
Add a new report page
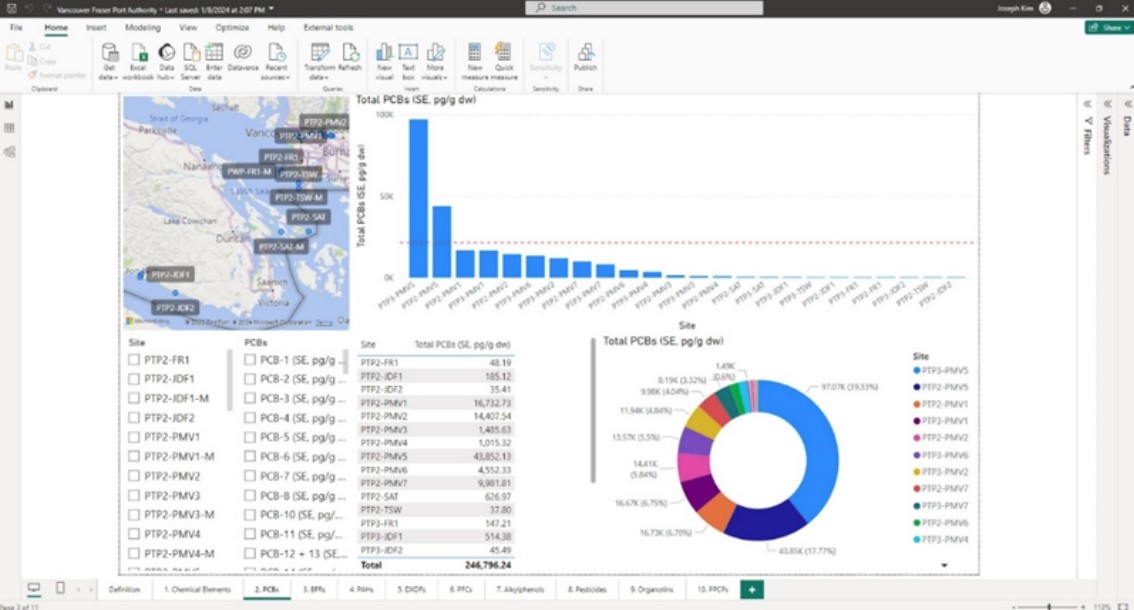[750, 589]
